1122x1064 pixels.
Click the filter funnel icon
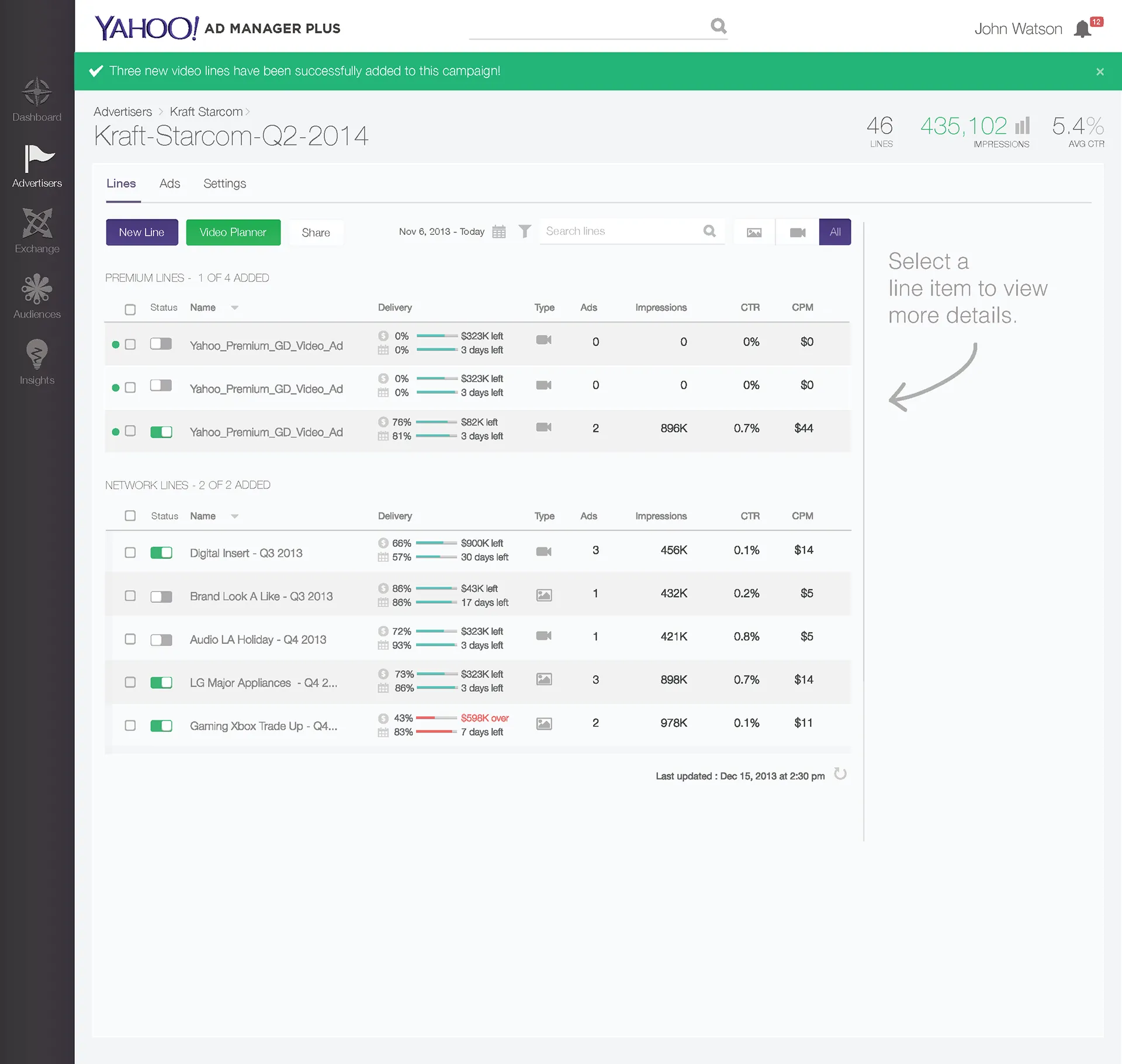(525, 231)
